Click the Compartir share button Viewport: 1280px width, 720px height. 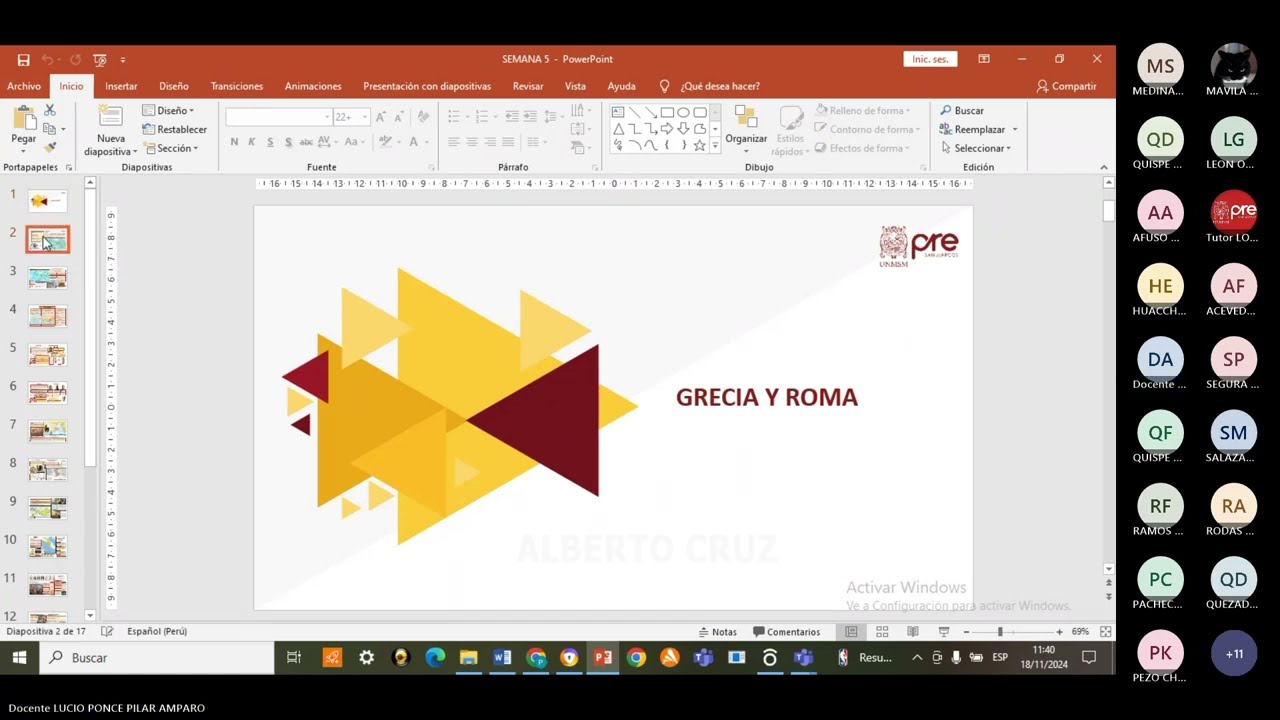coord(1067,86)
